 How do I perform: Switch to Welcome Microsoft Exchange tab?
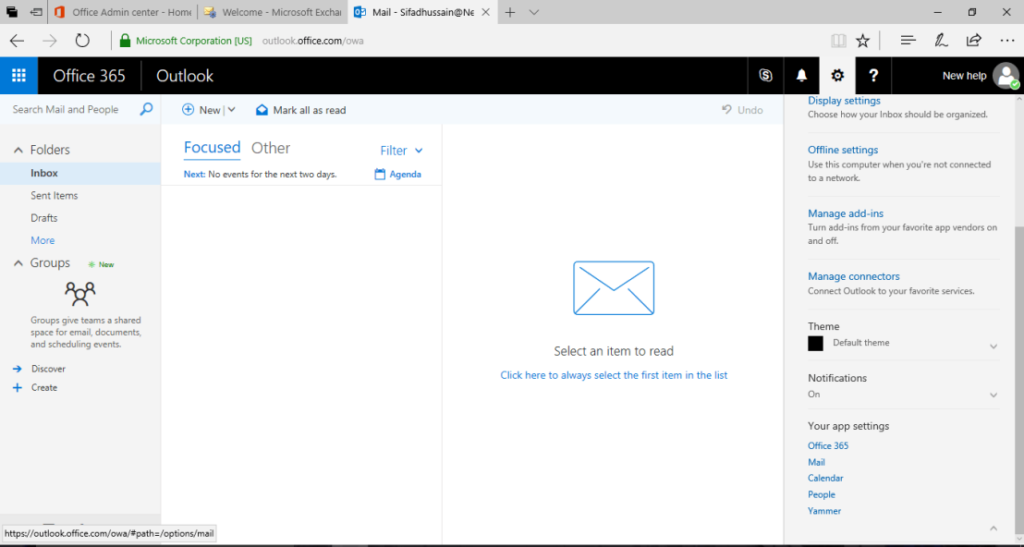tap(273, 12)
